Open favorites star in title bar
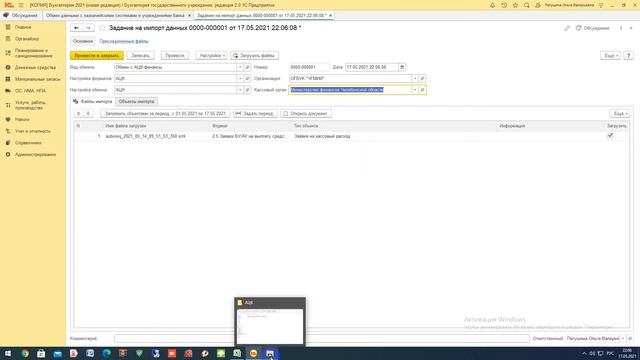Viewport: 640px width, 360px height. point(516,5)
